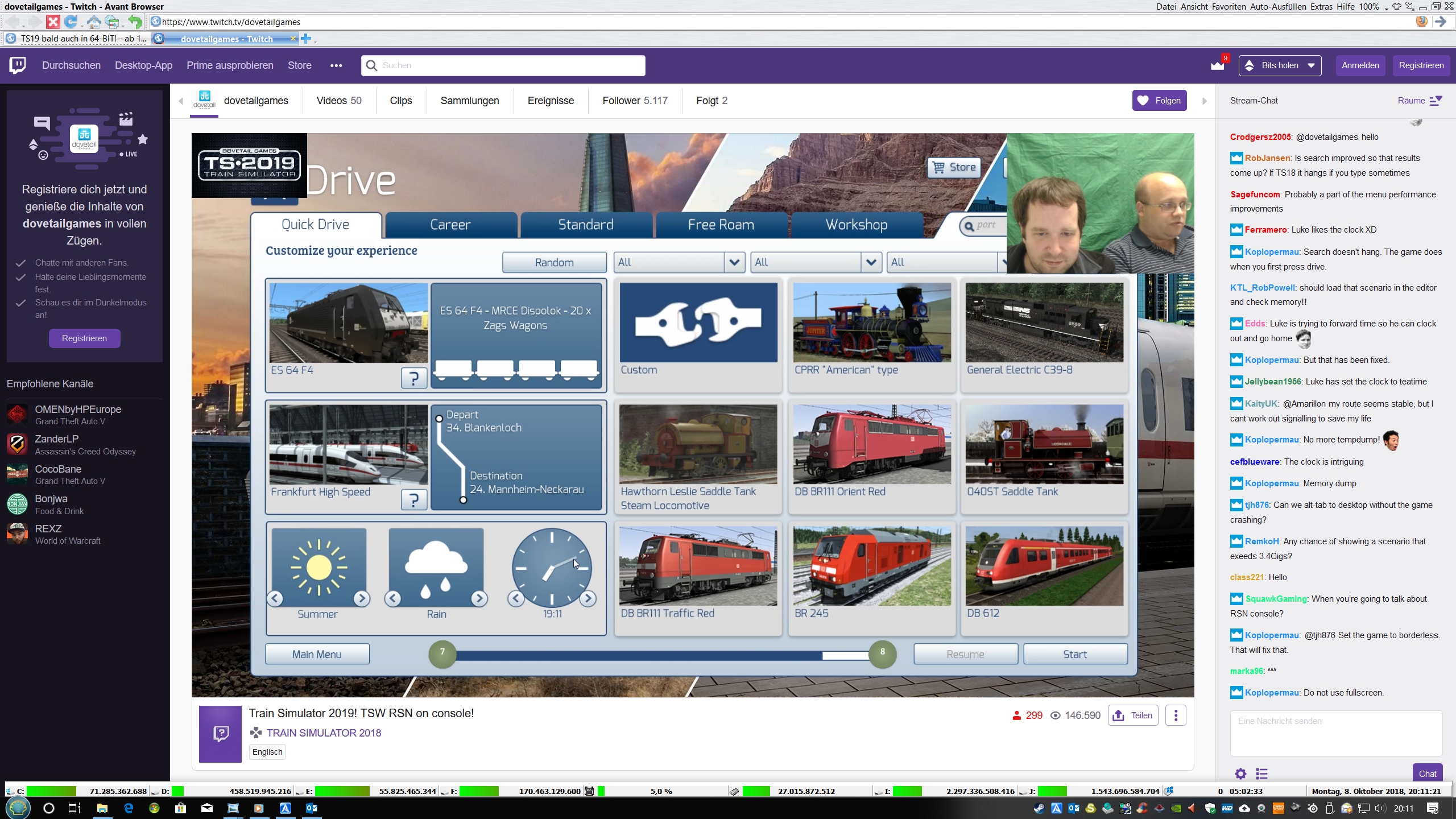Go to the browser home page icon
Image resolution: width=1456 pixels, height=819 pixels.
[x=93, y=22]
